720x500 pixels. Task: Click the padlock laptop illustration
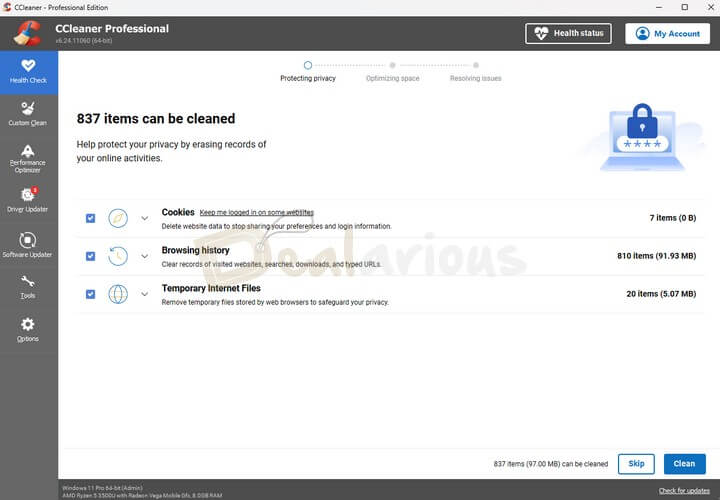tap(642, 138)
